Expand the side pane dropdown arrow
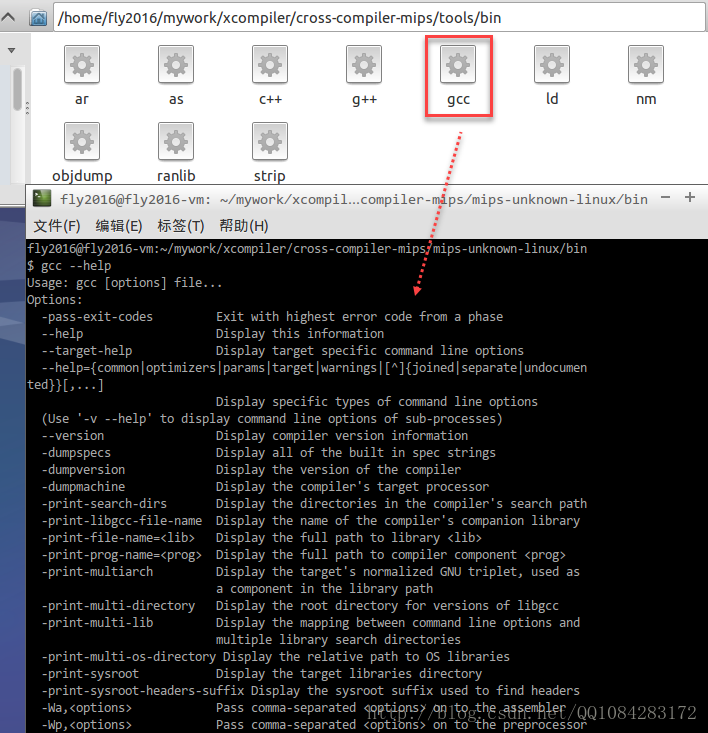The image size is (708, 733). [x=12, y=50]
